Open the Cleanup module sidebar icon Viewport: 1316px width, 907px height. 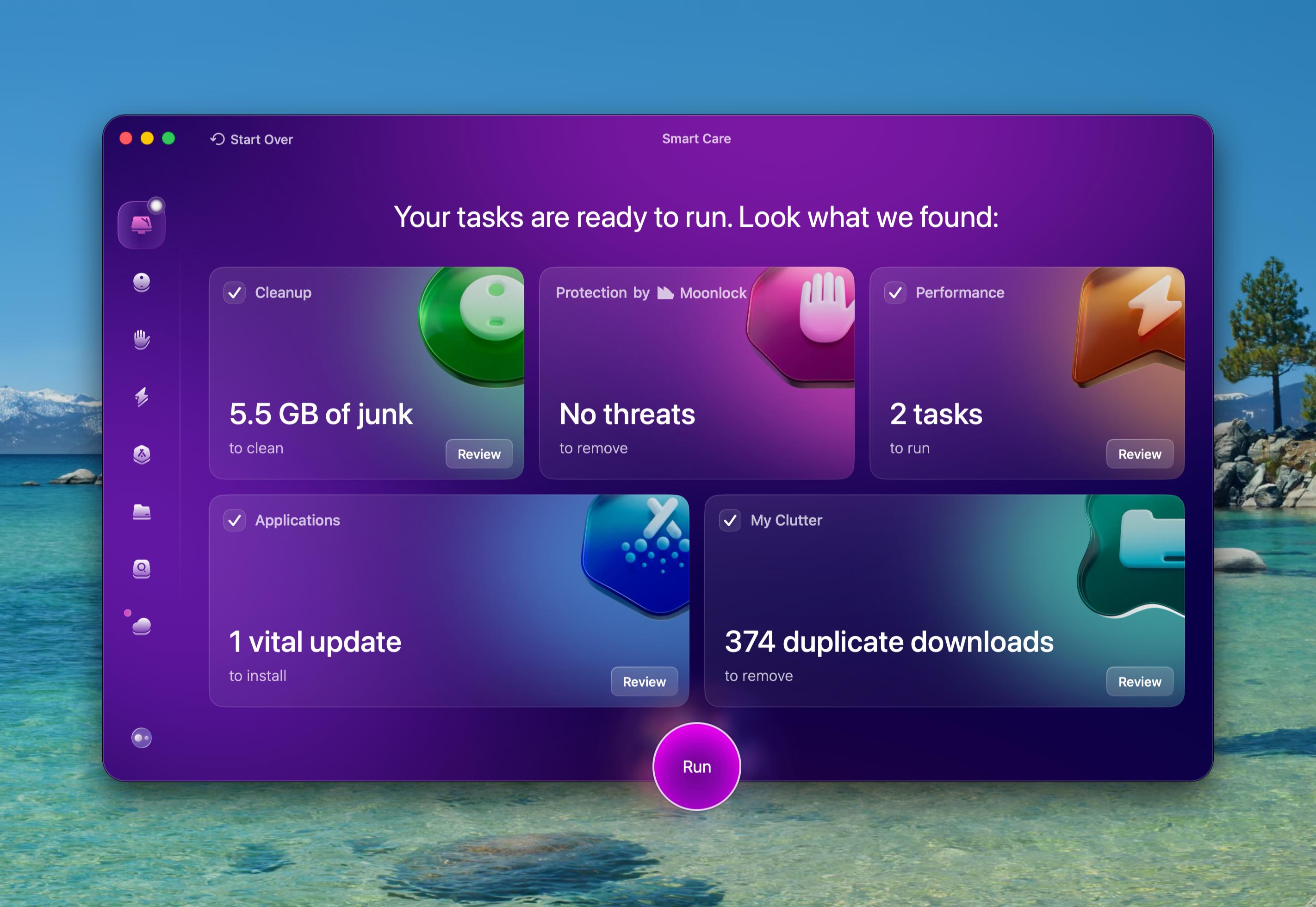tap(141, 282)
